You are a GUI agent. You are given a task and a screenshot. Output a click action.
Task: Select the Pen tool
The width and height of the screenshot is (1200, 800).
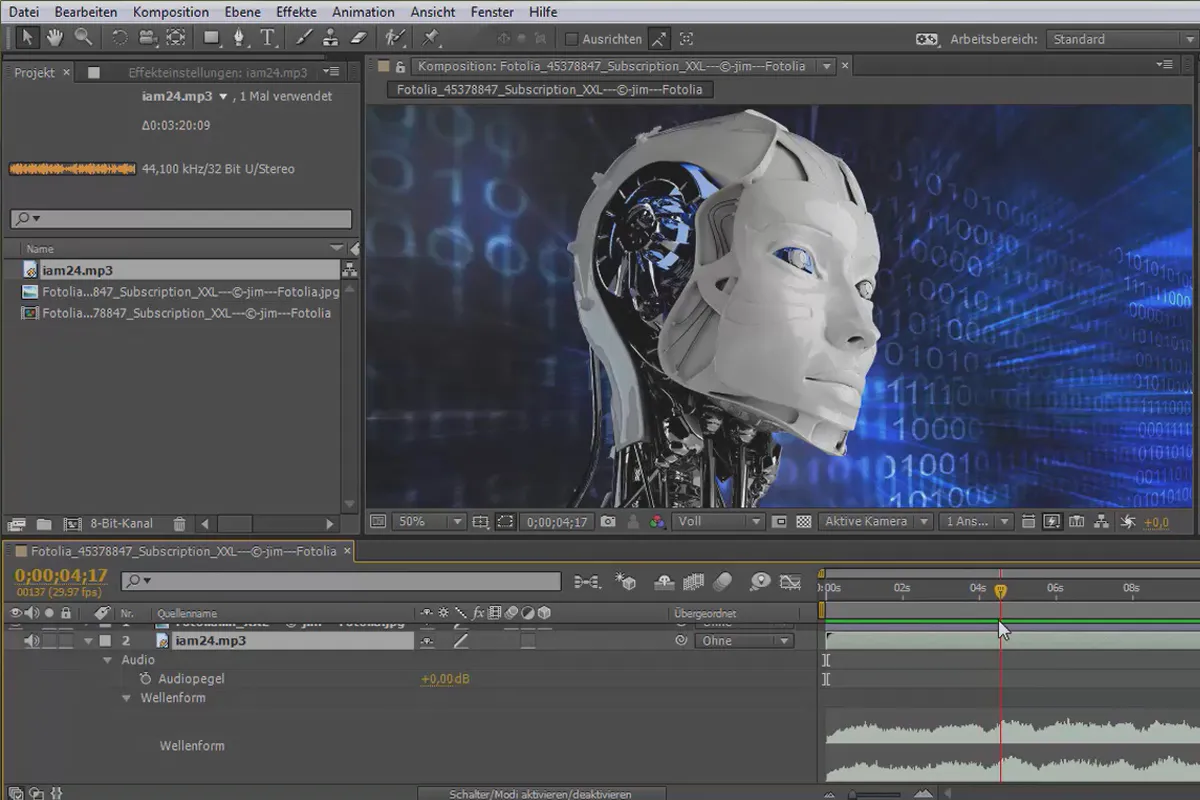click(239, 38)
